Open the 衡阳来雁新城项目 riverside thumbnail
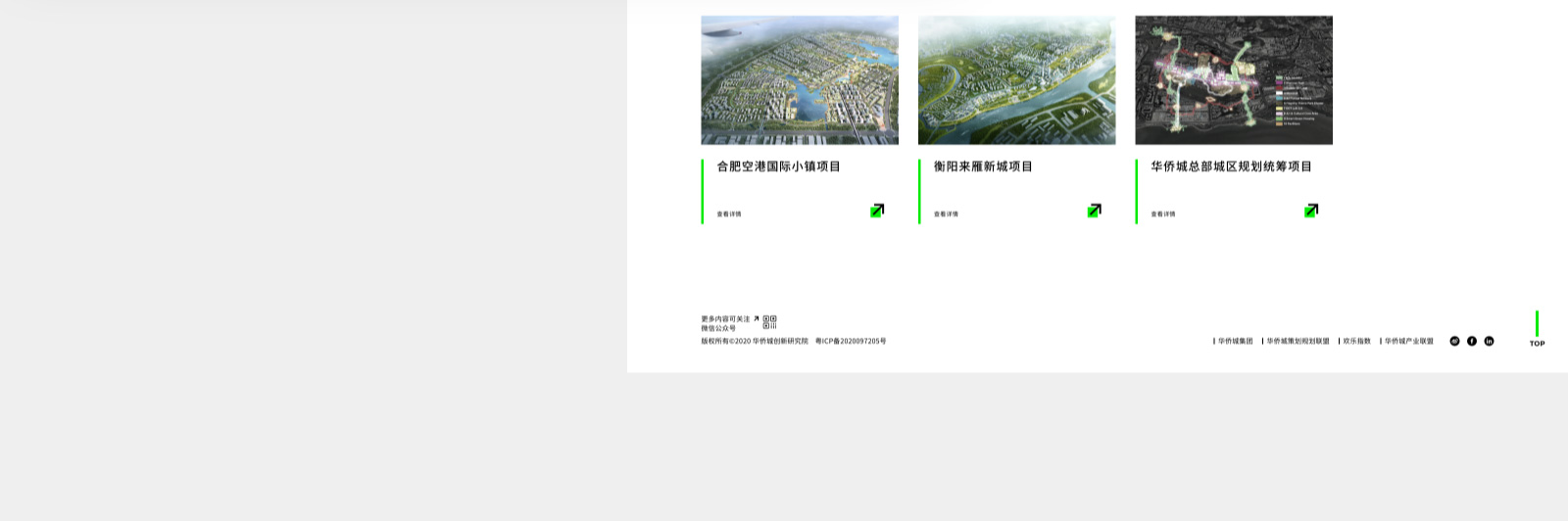The height and width of the screenshot is (521, 1568). [1016, 80]
